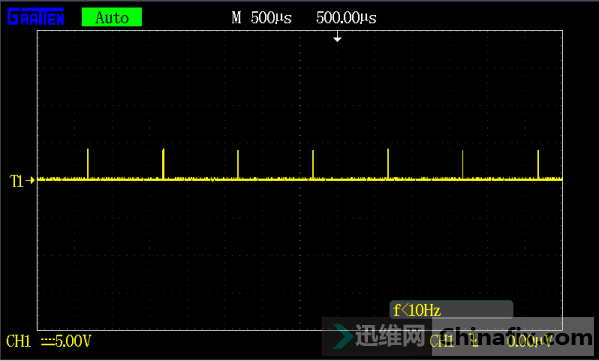Click the green Auto trigger status indicator
This screenshot has height=361, width=599.
pos(112,17)
